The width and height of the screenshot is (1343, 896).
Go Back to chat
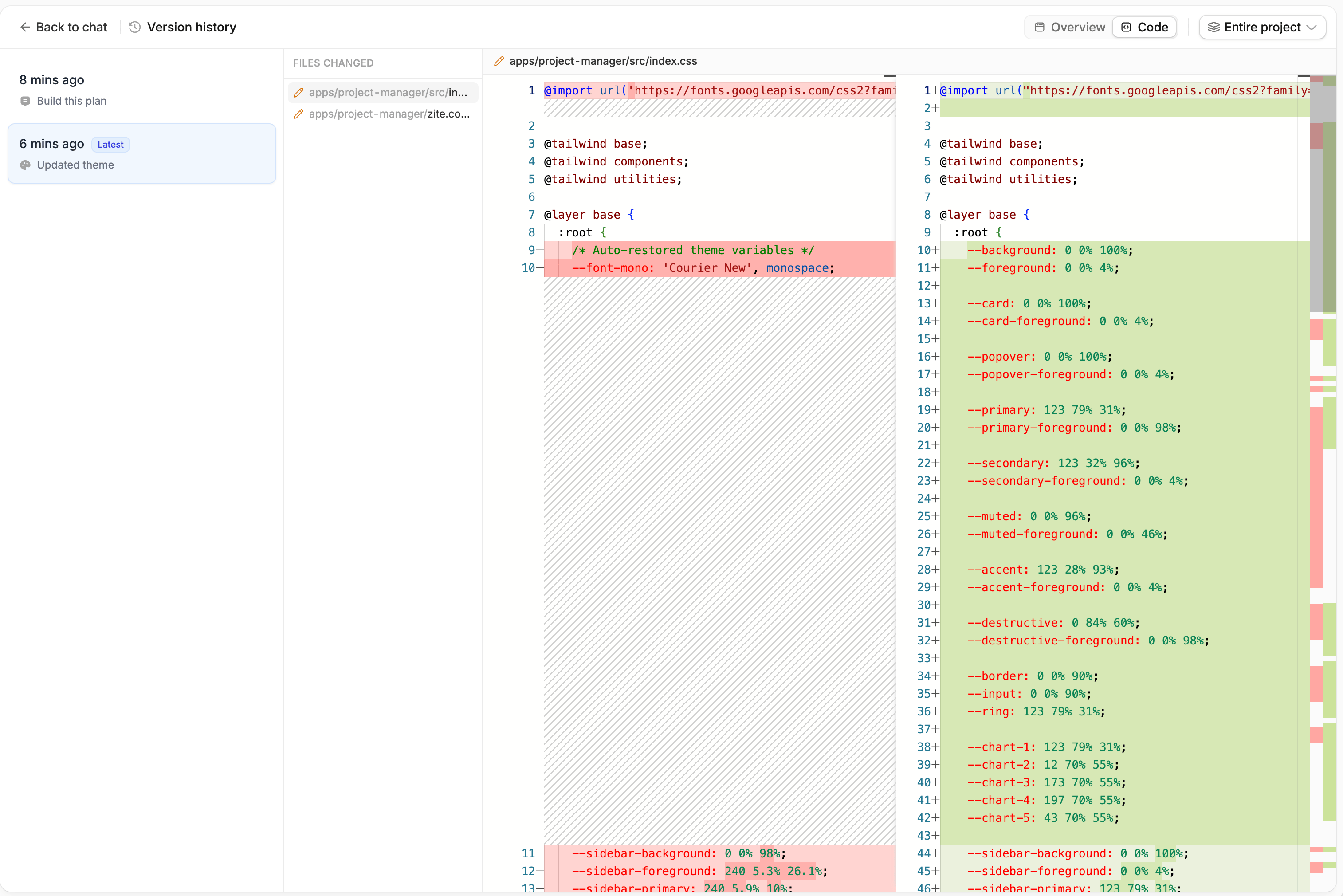pos(63,27)
